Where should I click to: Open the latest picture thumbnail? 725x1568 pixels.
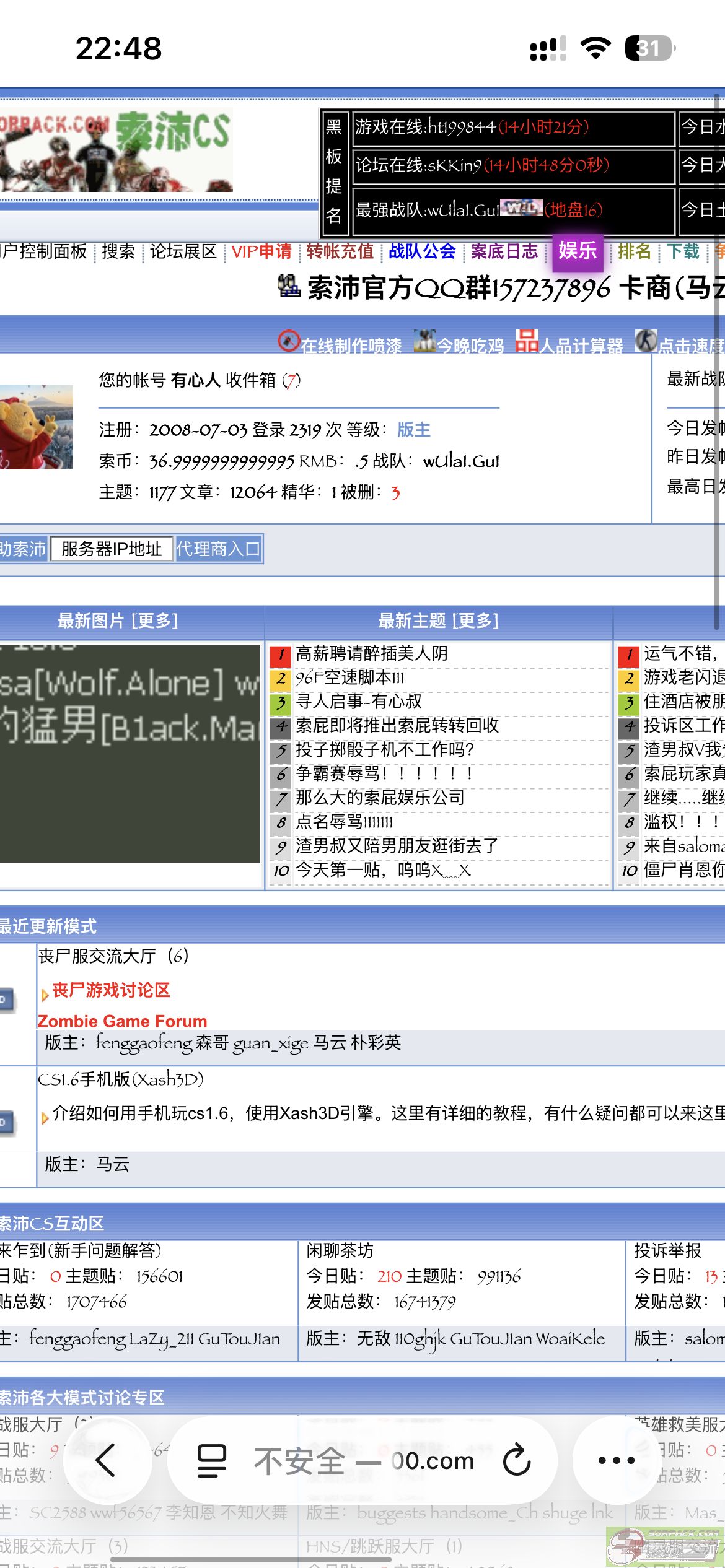click(130, 753)
